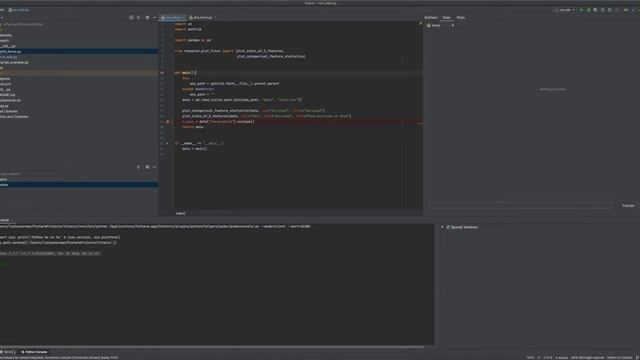Start debugging with the green bug icon

pos(588,10)
